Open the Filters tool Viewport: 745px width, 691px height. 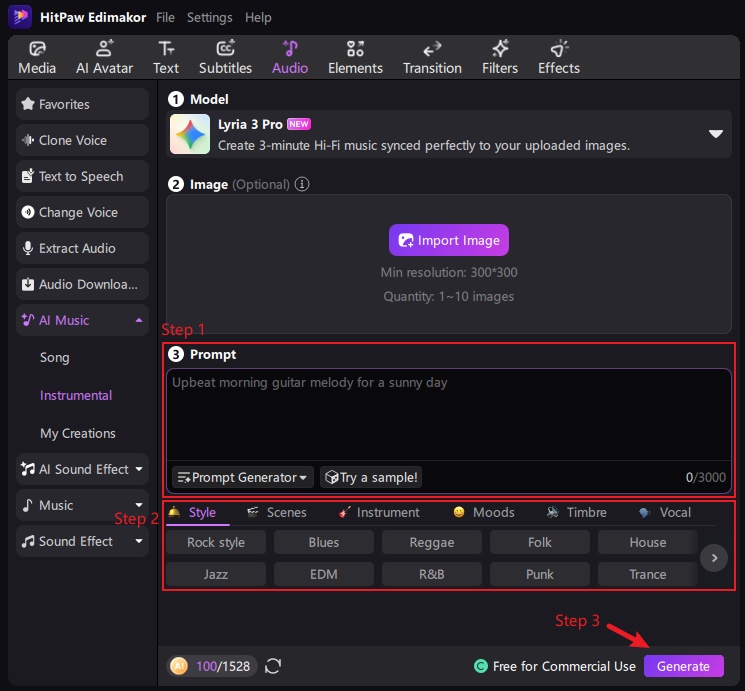(500, 58)
